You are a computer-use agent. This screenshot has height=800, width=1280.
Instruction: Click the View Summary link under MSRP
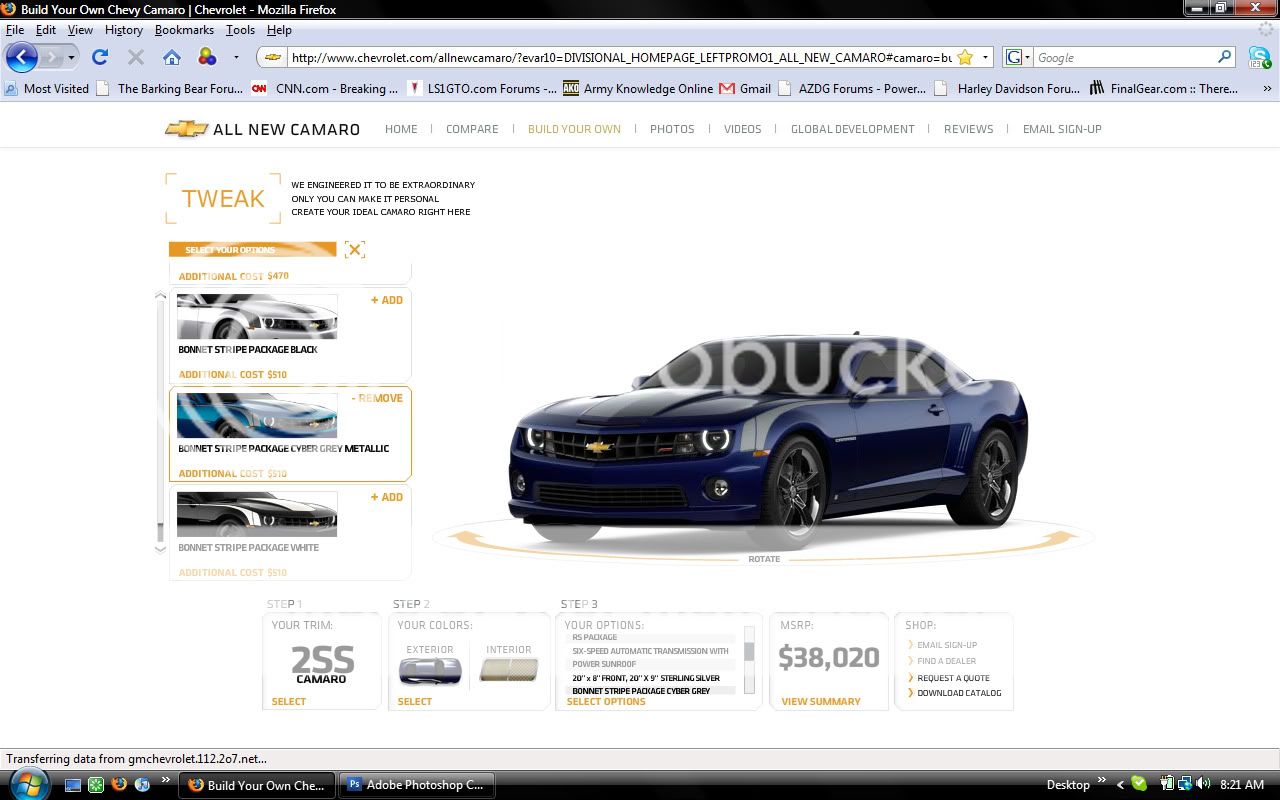click(820, 701)
